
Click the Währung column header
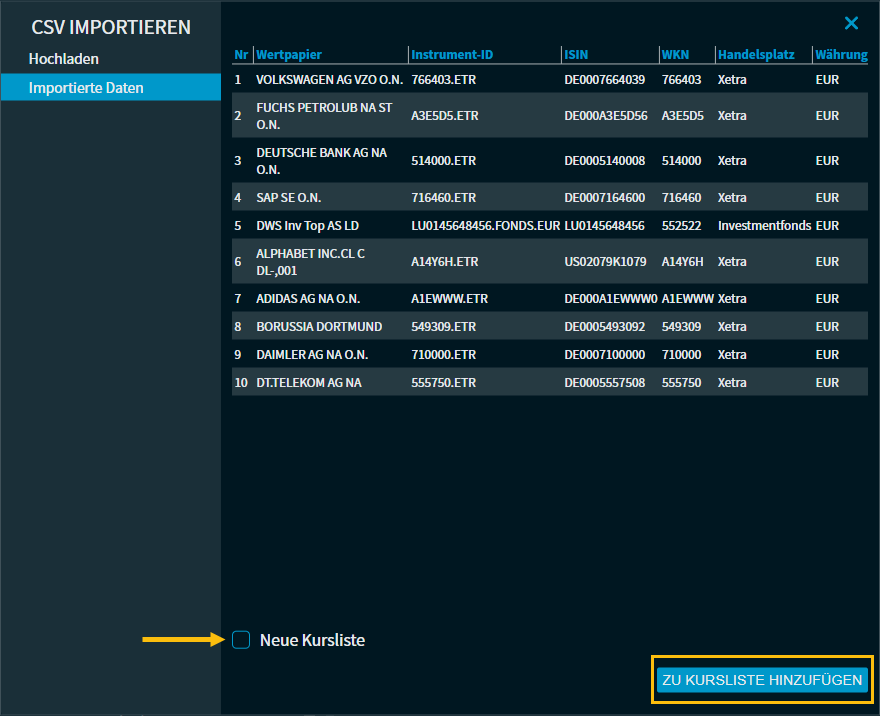pos(840,54)
